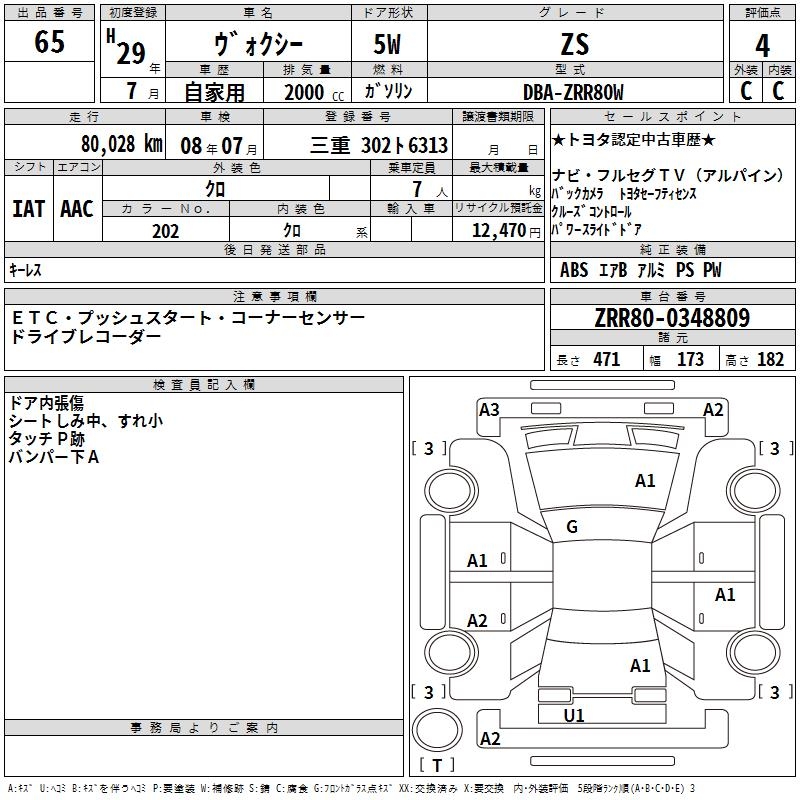
Task: Click the damage code legend line
Action: [x=352, y=789]
